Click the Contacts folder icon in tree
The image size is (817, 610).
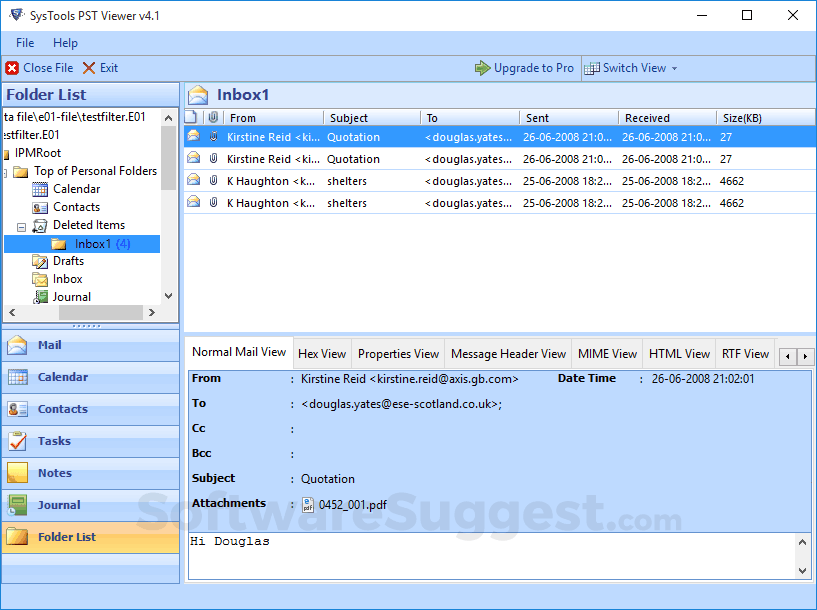coord(40,207)
